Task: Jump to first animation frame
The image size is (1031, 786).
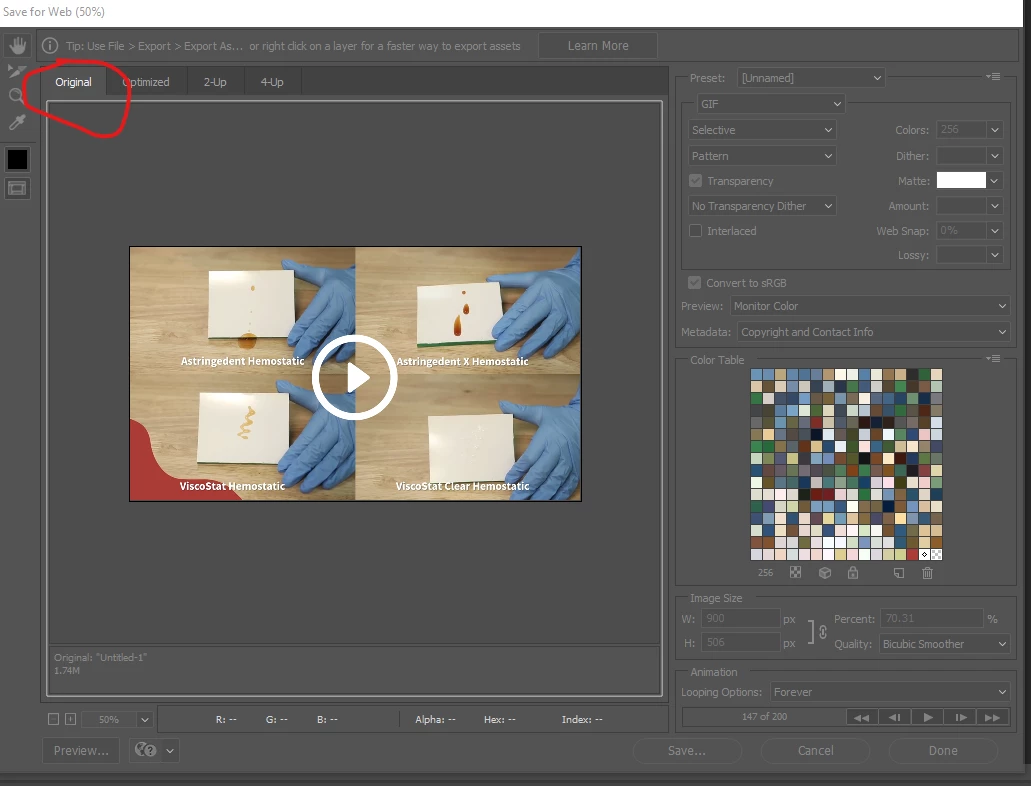Action: (x=861, y=717)
